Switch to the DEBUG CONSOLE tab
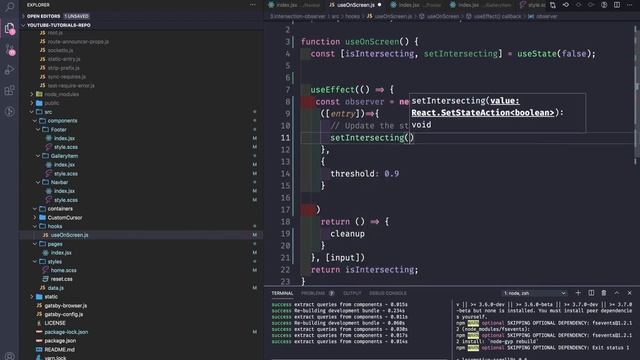Screen dimensions: 640x360 388,293
